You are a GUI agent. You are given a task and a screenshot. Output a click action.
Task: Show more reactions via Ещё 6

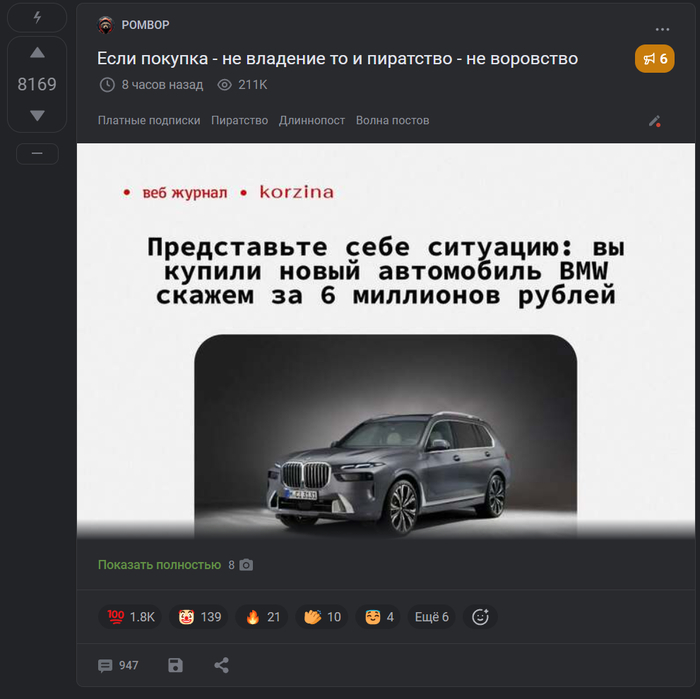[x=431, y=617]
